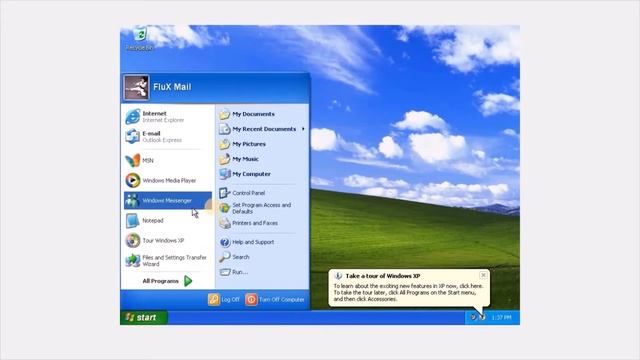Viewport: 640px width, 360px height.
Task: Select the Help and Support menu label
Action: point(253,242)
